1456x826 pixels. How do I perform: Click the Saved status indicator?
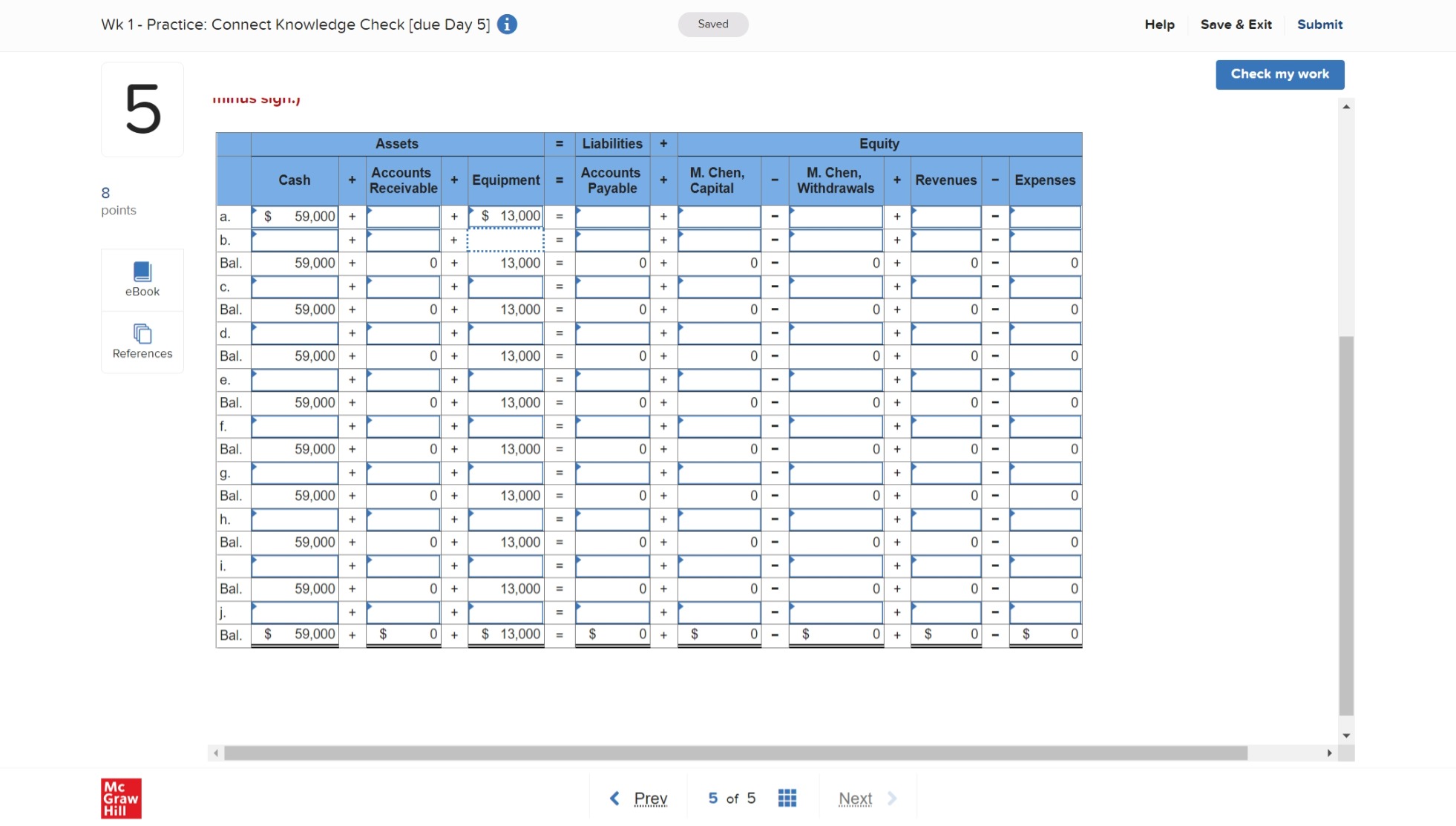[x=712, y=24]
